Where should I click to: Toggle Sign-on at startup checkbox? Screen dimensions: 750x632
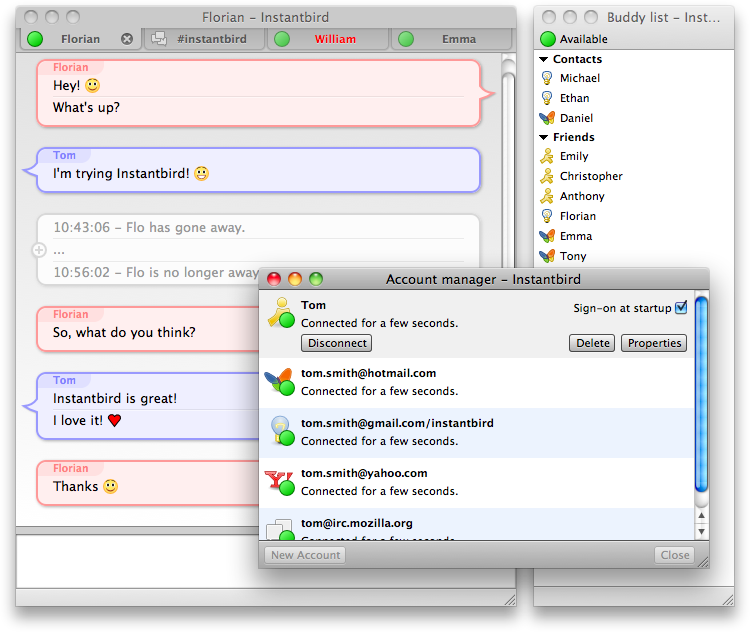click(681, 308)
